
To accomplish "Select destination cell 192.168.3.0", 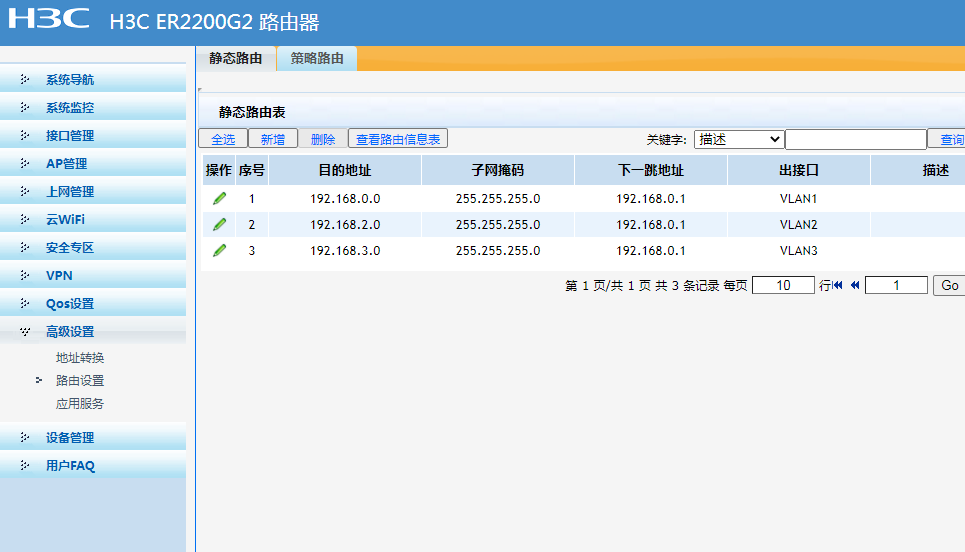I will point(345,250).
